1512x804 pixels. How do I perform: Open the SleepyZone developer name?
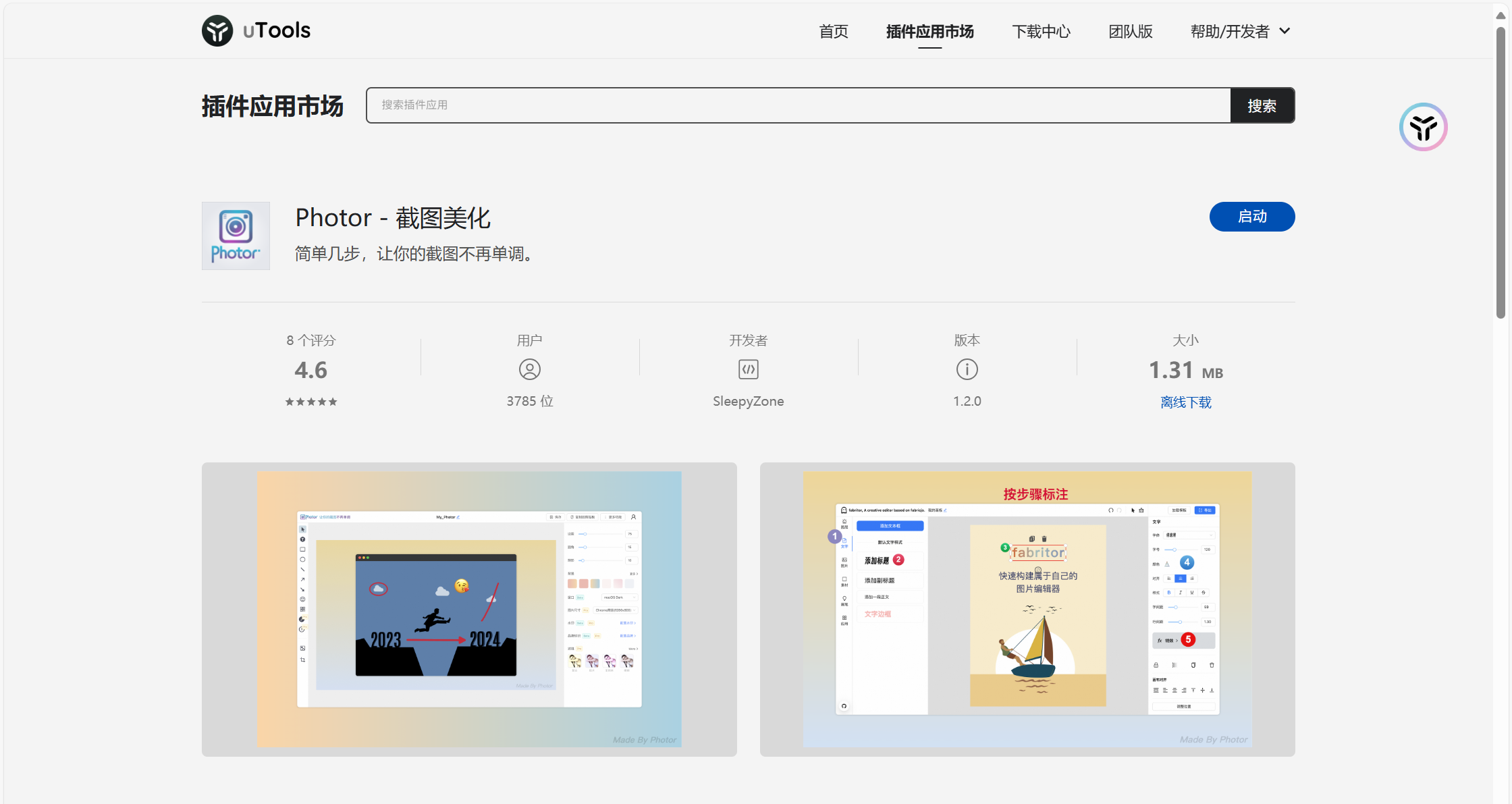click(x=749, y=401)
